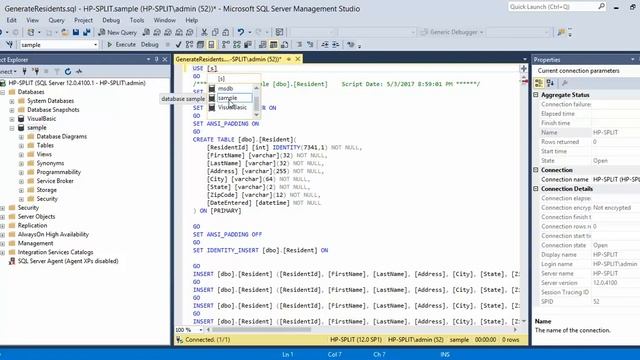Image resolution: width=640 pixels, height=360 pixels.
Task: Open the Query Options icon
Action: [200, 44]
